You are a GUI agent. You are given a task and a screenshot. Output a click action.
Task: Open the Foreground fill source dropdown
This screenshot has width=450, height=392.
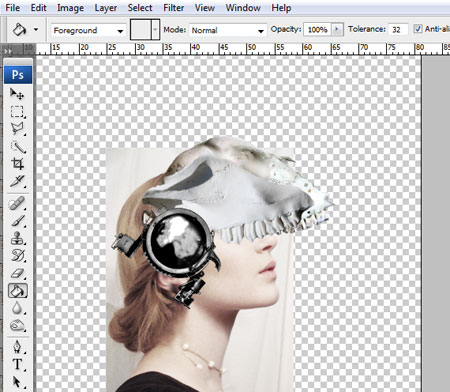point(88,30)
